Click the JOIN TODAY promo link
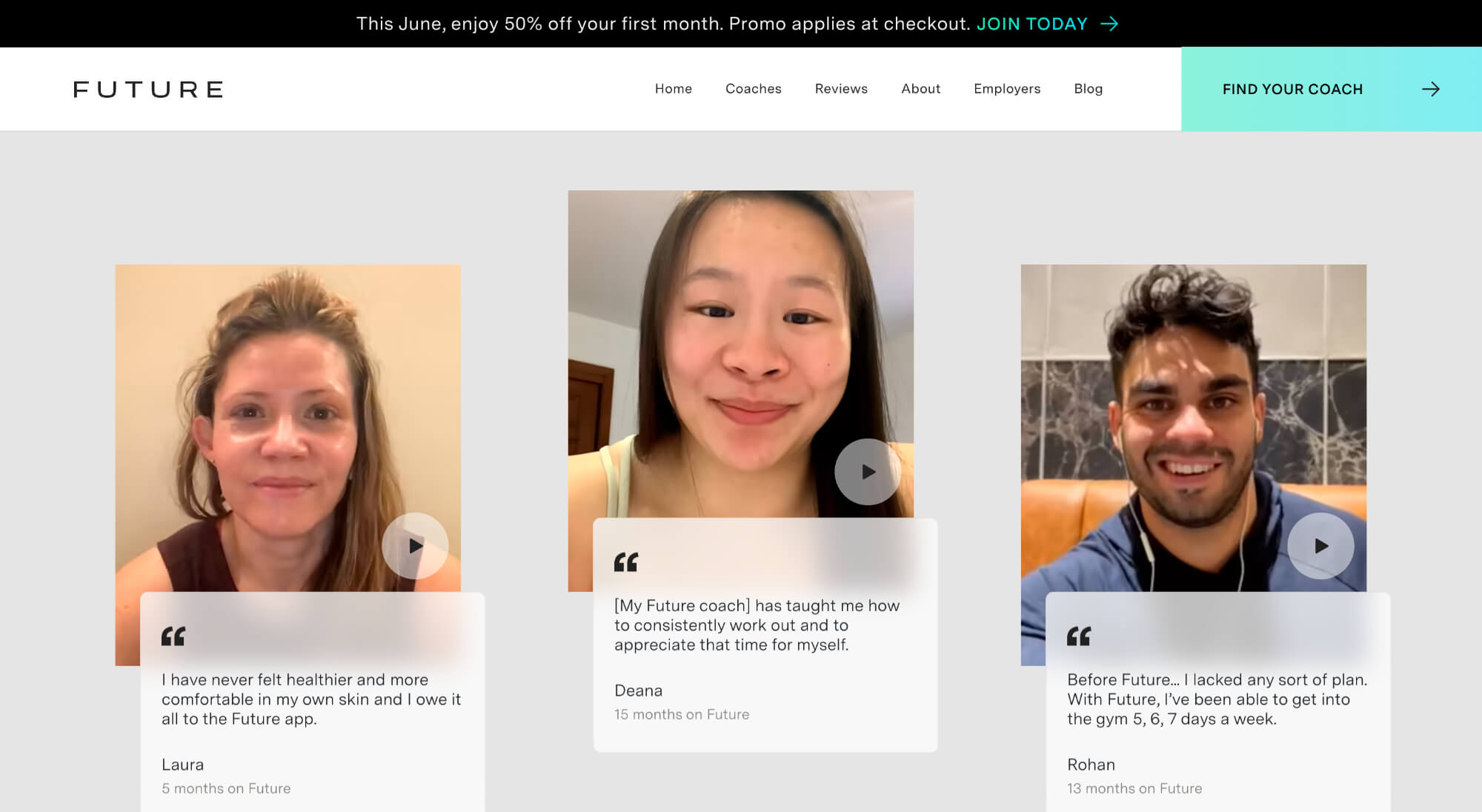This screenshot has width=1482, height=812. [x=1031, y=24]
